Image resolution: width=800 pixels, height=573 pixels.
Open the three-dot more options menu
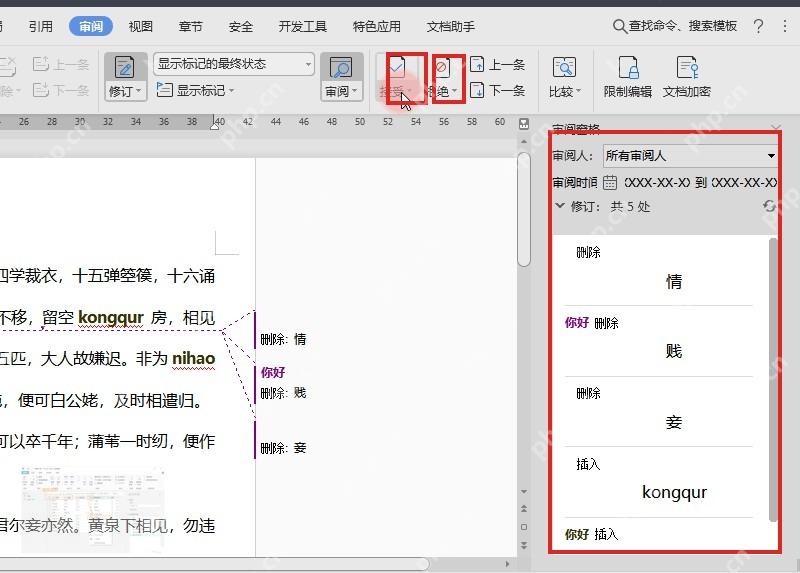tap(785, 26)
